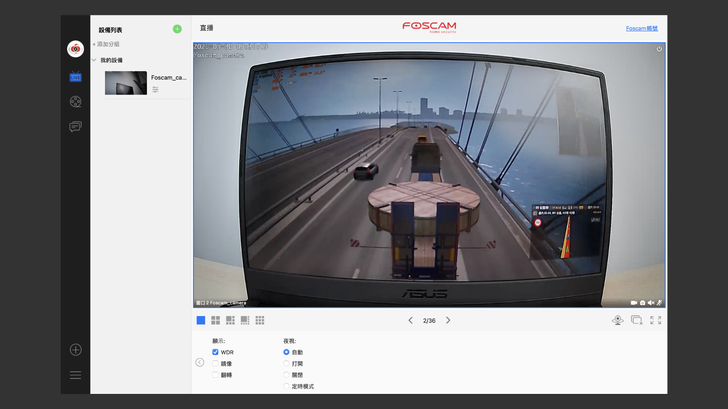Switch to nine-window grid layout
This screenshot has width=728, height=409.
click(x=260, y=320)
